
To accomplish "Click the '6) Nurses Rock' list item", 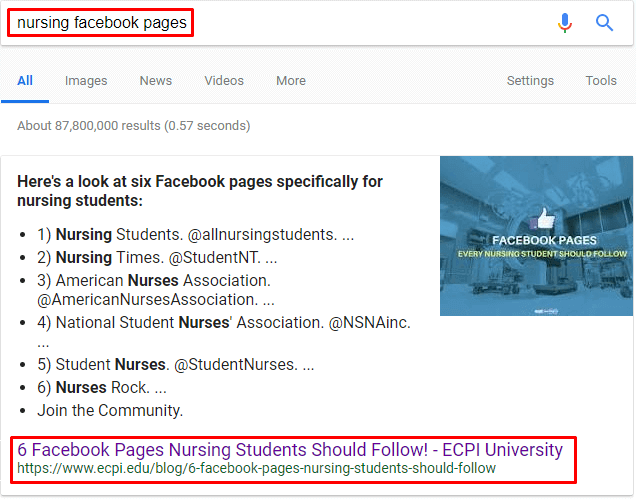I will (x=102, y=387).
